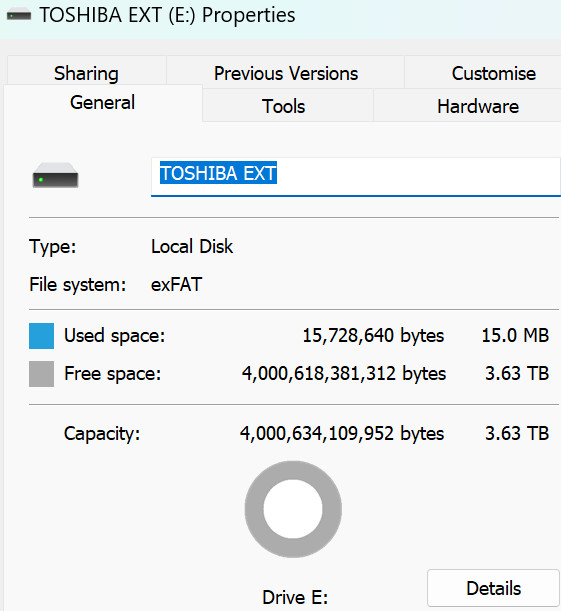Click the TOSHIBA EXT drive name field
The width and height of the screenshot is (561, 611).
point(356,177)
